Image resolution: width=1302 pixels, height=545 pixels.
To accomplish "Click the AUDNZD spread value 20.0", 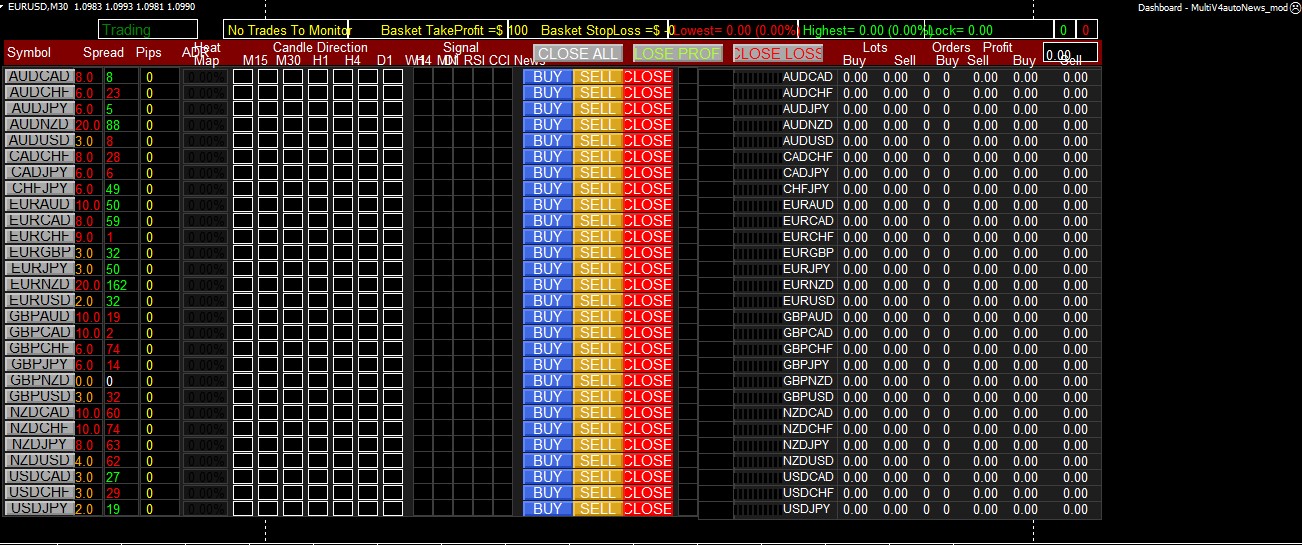I will click(x=88, y=124).
